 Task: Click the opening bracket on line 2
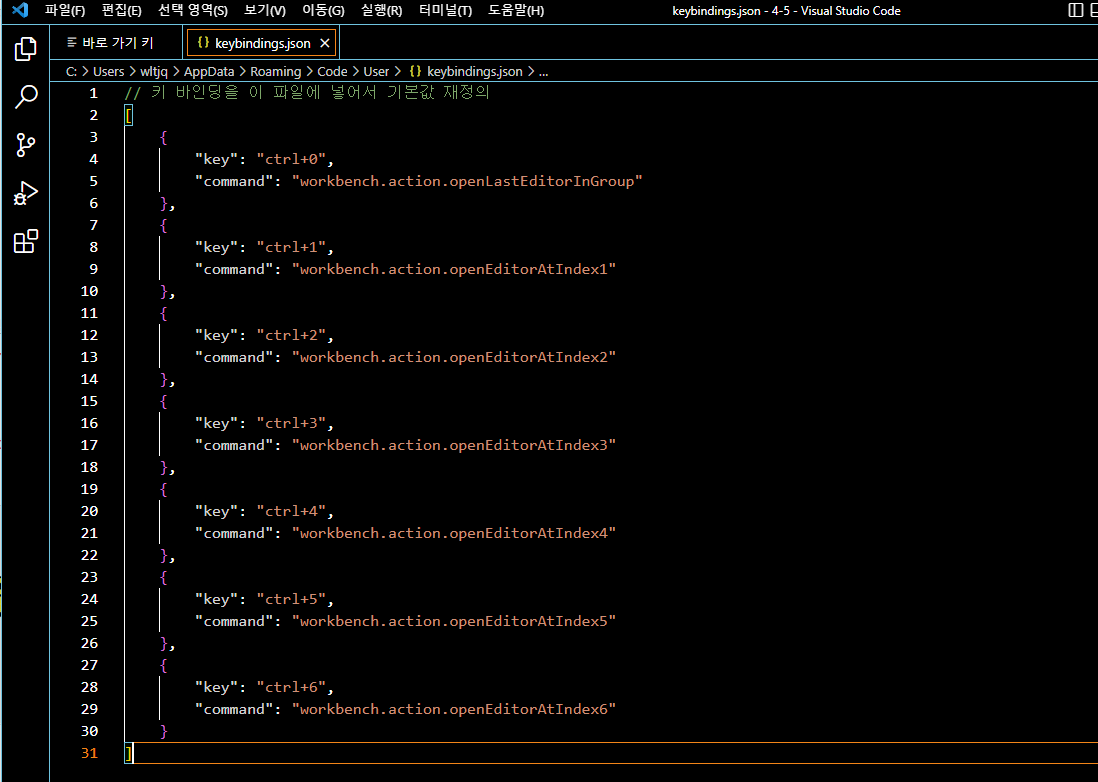point(128,116)
